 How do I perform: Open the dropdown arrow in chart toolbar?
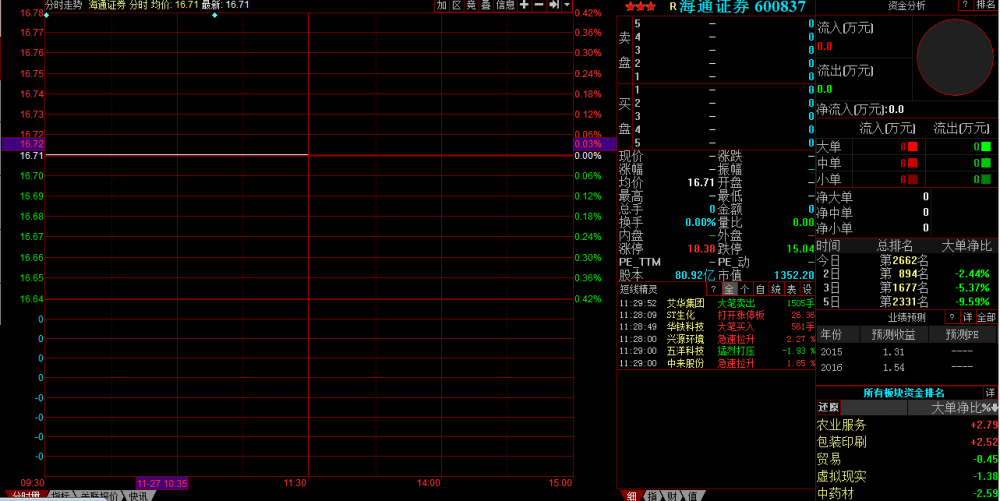pos(567,5)
